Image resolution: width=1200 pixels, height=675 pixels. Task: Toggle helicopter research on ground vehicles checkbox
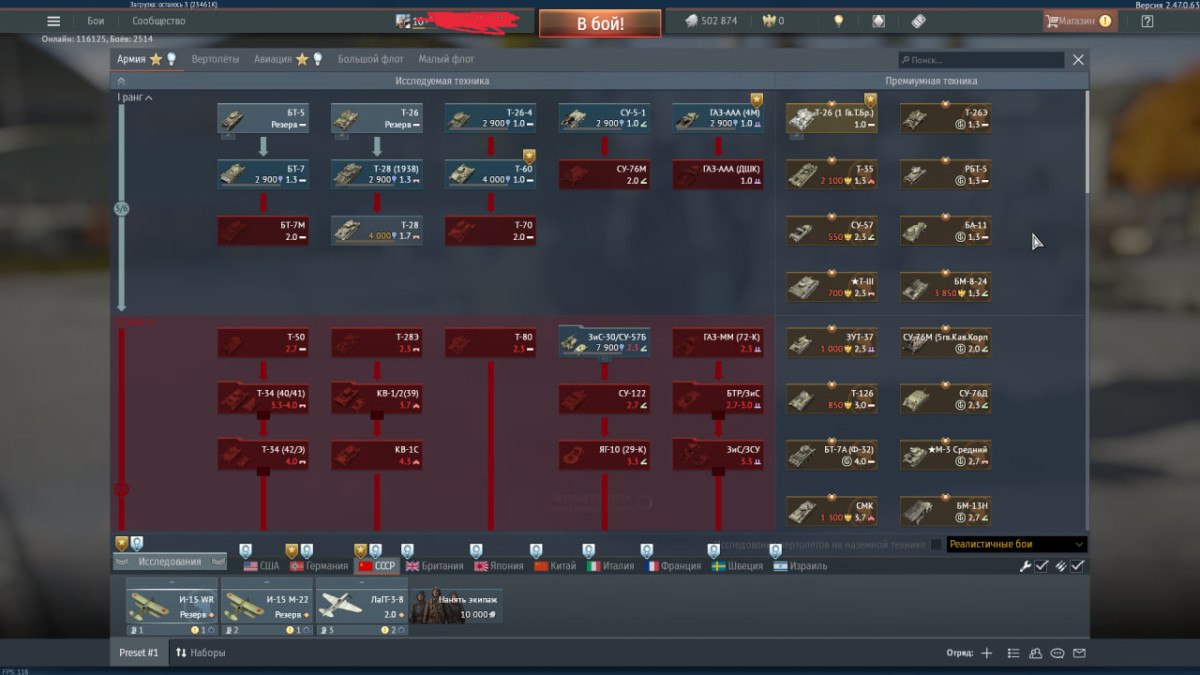pos(936,545)
